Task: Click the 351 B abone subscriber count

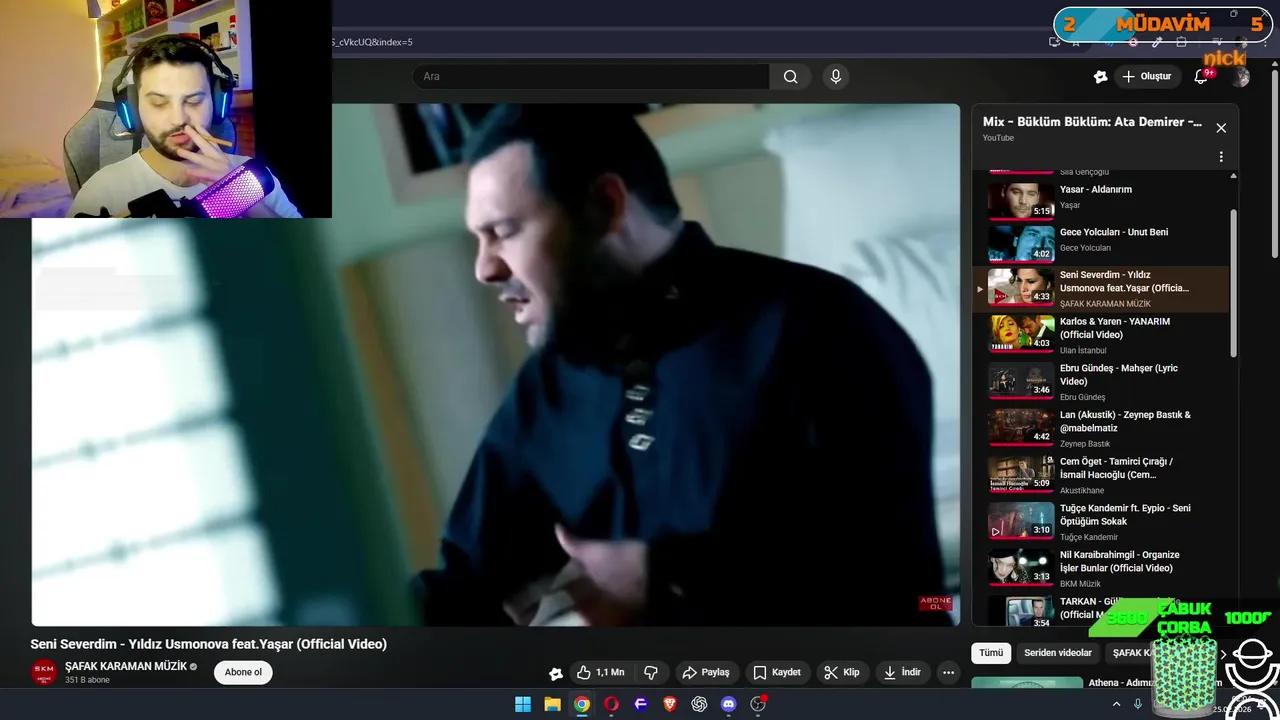Action: click(x=87, y=680)
